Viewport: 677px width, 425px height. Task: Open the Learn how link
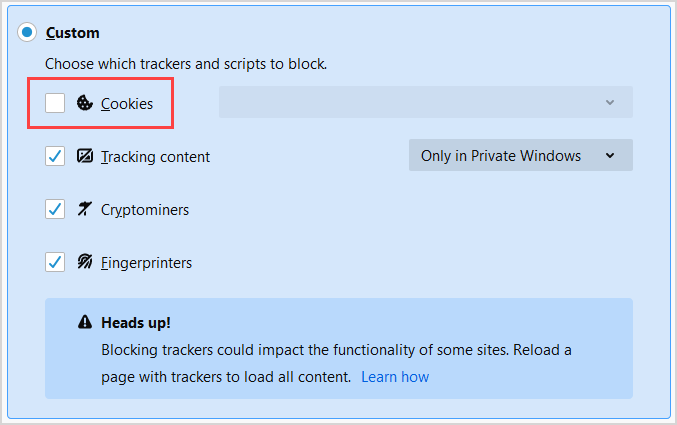pos(395,377)
